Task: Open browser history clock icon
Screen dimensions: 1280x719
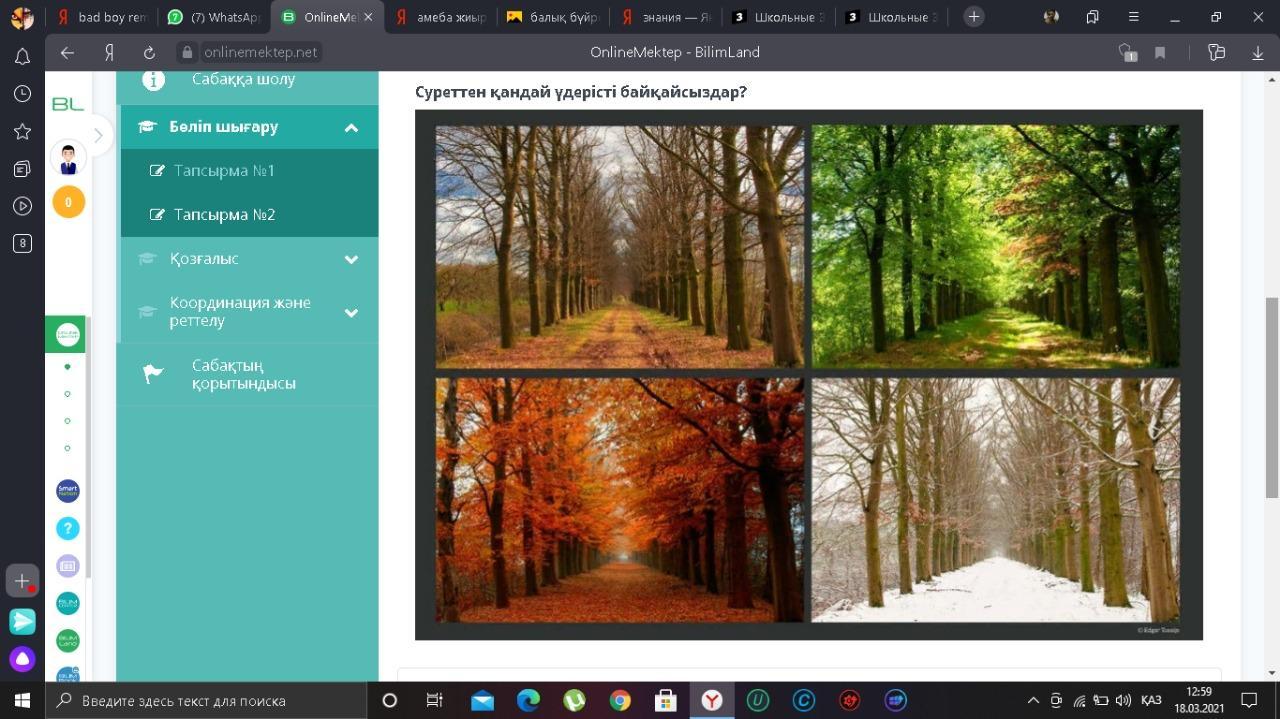Action: [x=22, y=94]
